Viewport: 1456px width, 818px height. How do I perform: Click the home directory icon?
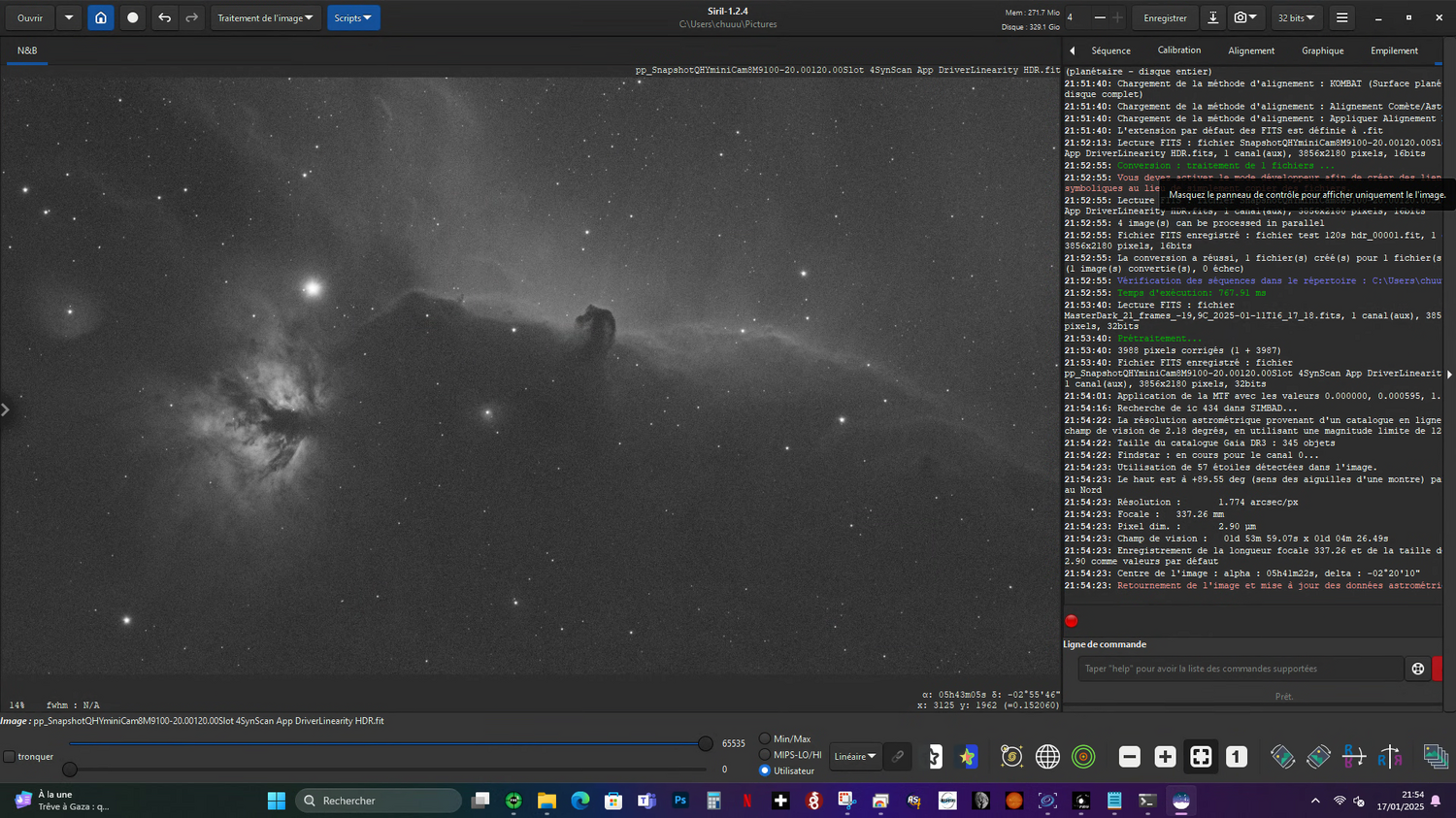click(101, 17)
